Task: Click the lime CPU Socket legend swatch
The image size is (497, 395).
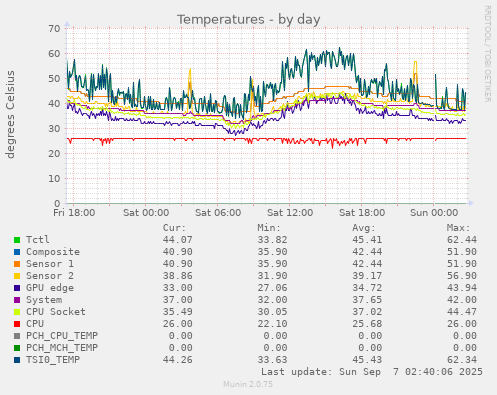Action: pyautogui.click(x=17, y=312)
